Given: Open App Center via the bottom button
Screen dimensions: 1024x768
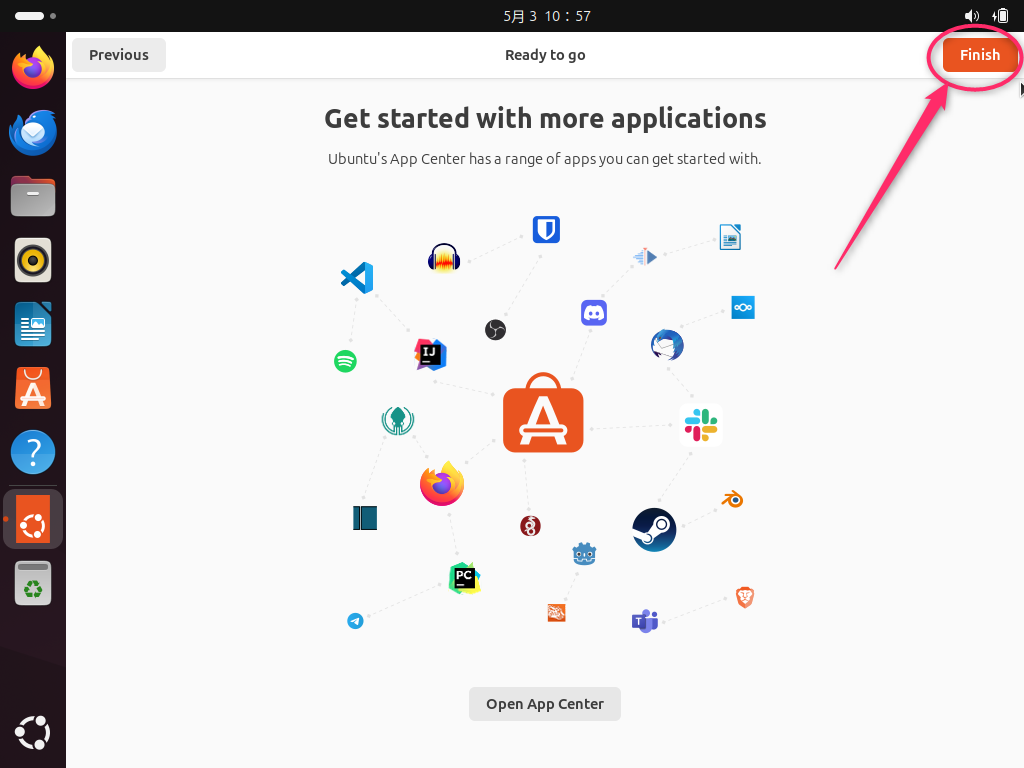Looking at the screenshot, I should coord(545,704).
